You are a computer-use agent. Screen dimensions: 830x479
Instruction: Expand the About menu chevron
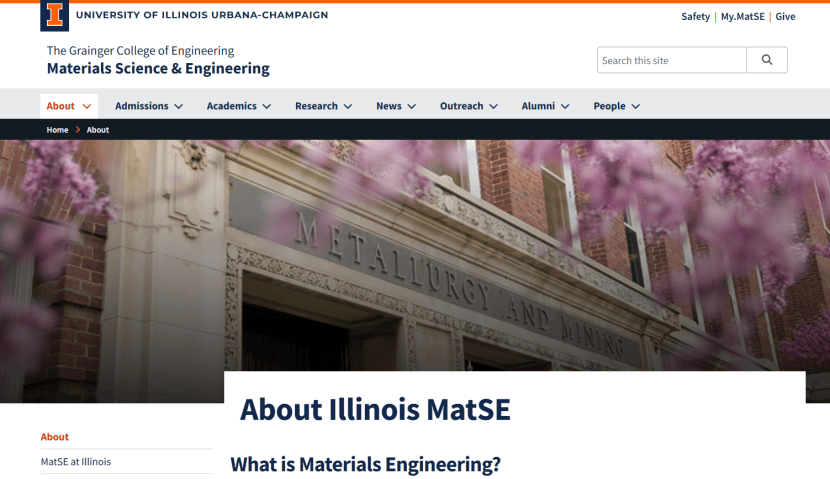88,106
